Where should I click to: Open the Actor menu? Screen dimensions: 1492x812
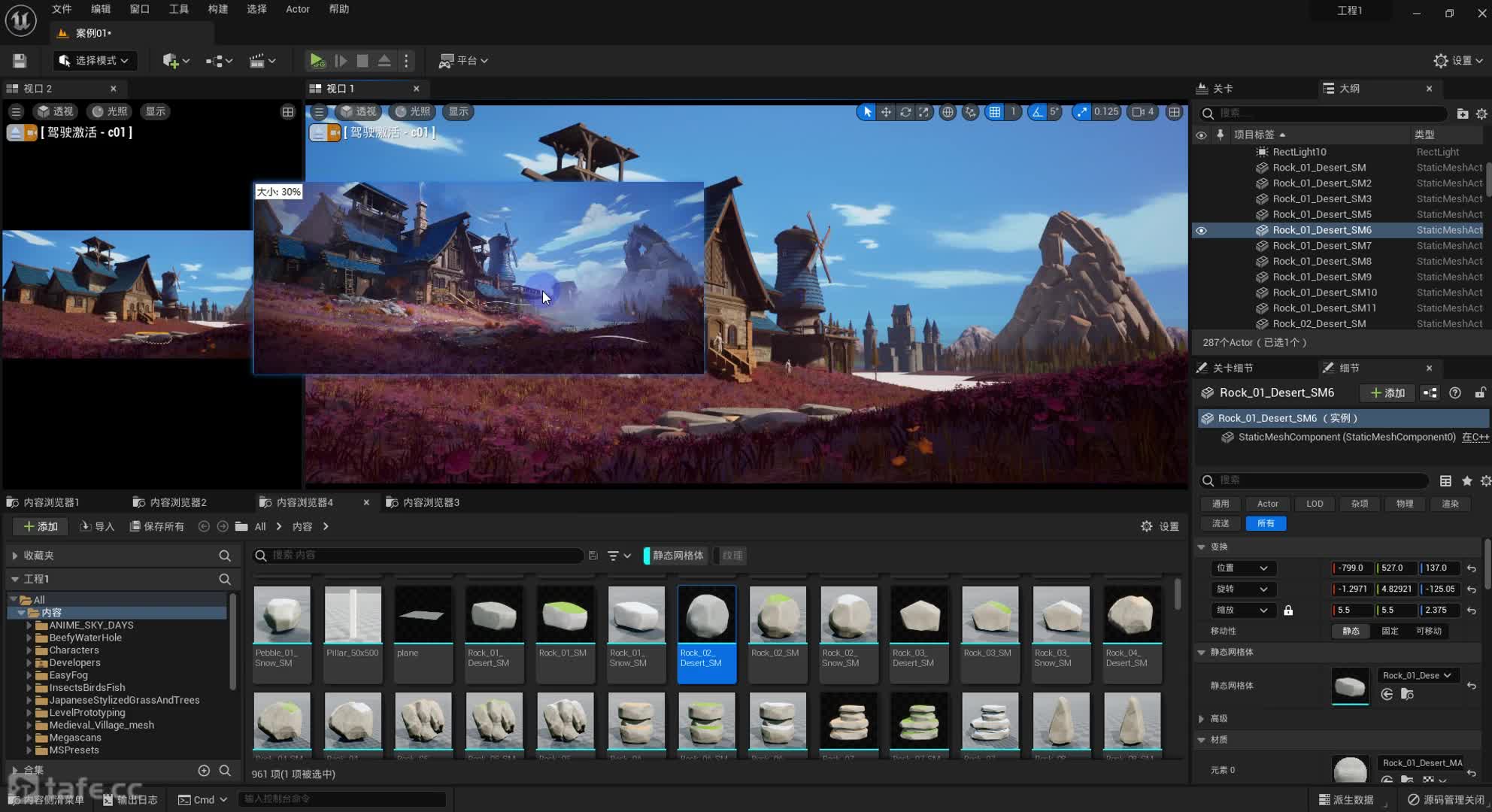click(x=298, y=9)
